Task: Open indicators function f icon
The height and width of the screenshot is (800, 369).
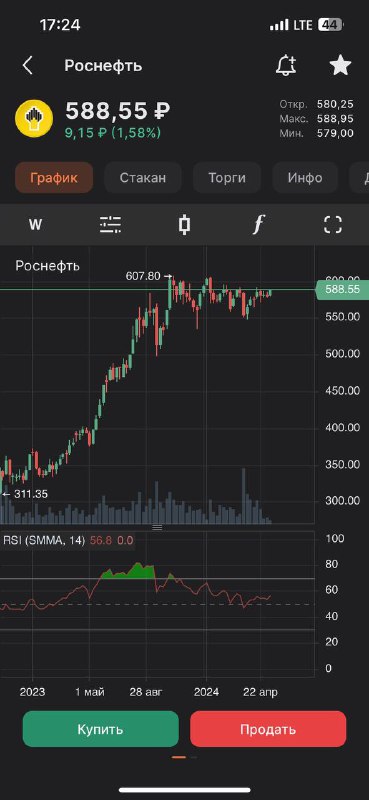Action: pos(259,224)
